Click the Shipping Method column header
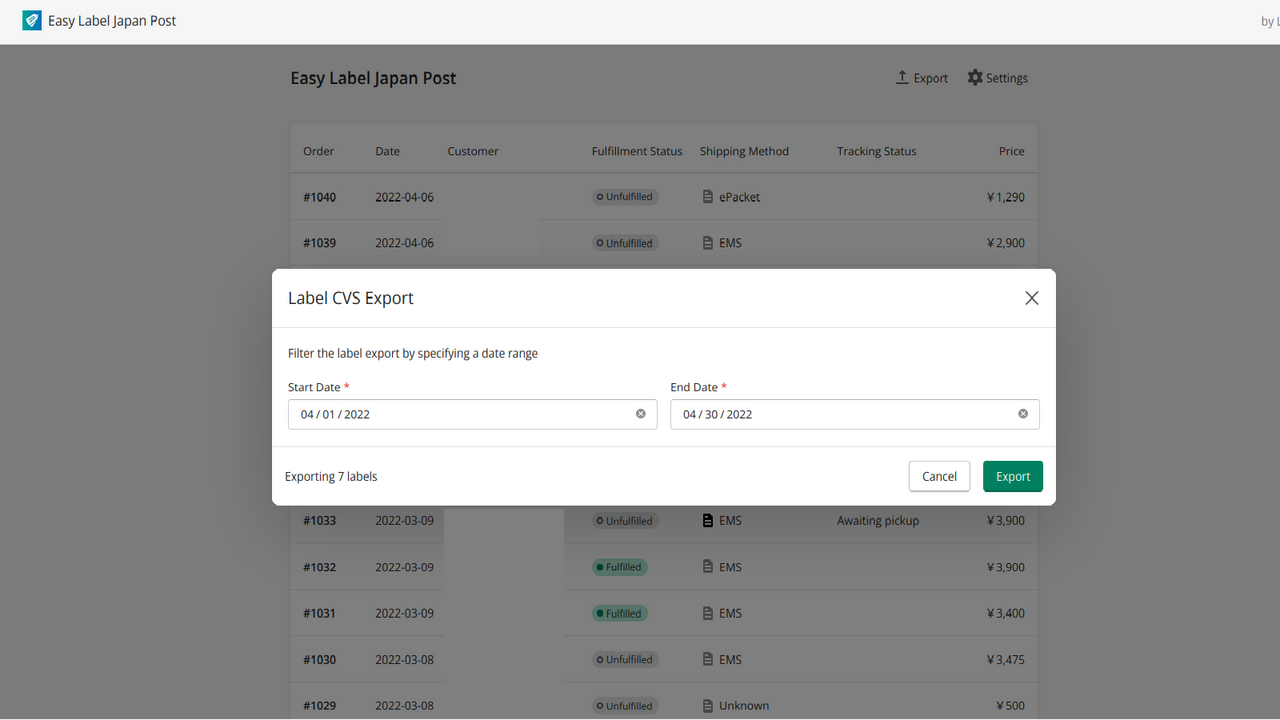 (x=744, y=151)
